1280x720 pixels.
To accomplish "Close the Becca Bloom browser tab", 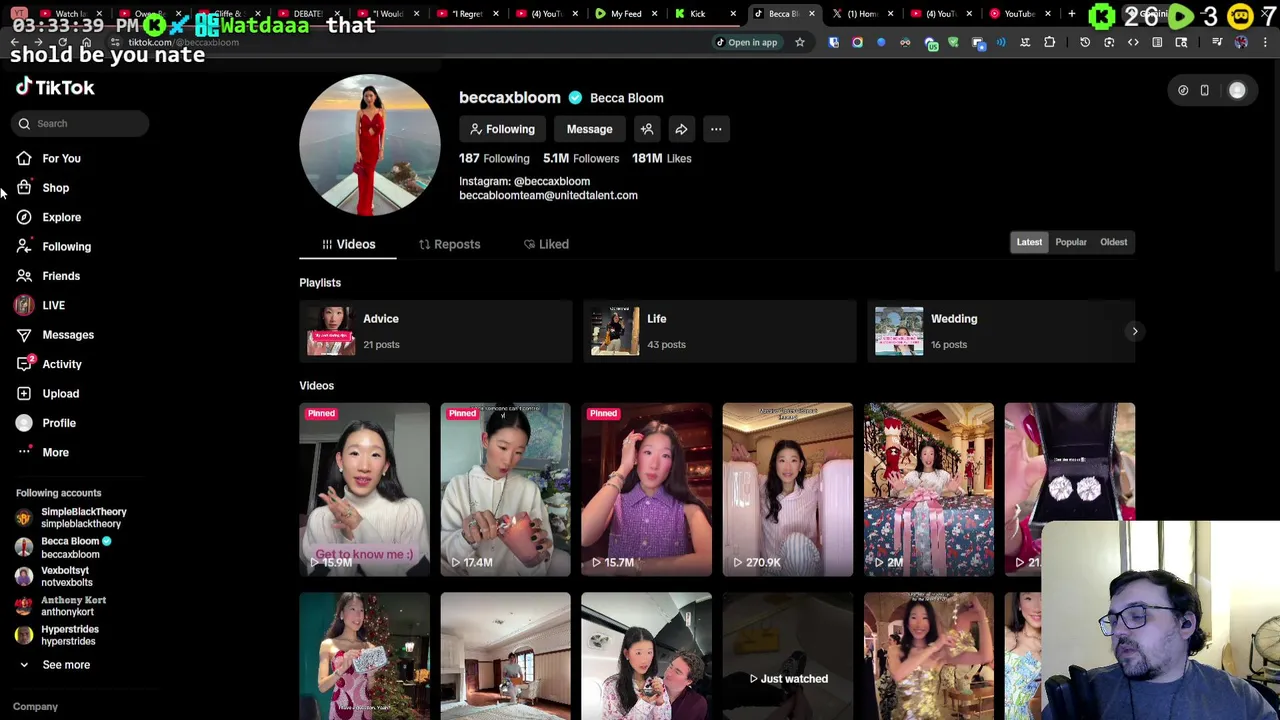I will pos(811,14).
